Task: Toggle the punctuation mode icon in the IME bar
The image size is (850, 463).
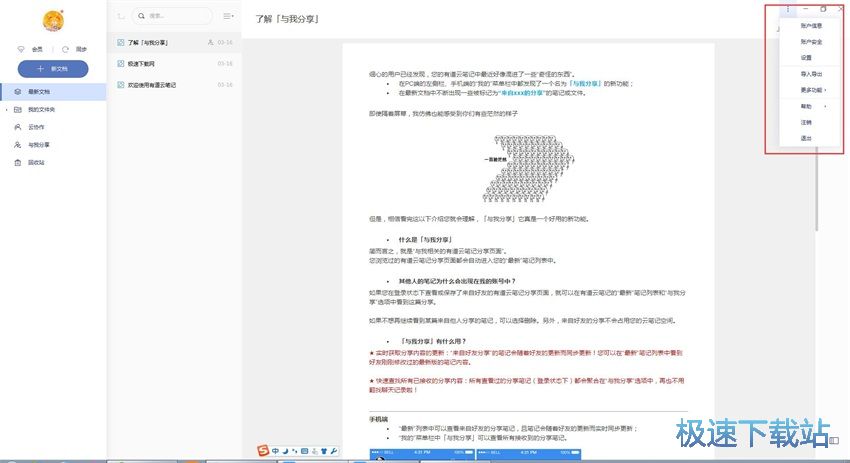Action: point(295,451)
